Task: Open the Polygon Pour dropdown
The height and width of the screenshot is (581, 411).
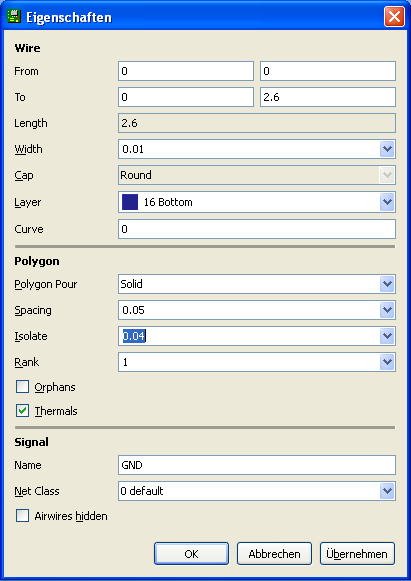Action: click(x=387, y=284)
